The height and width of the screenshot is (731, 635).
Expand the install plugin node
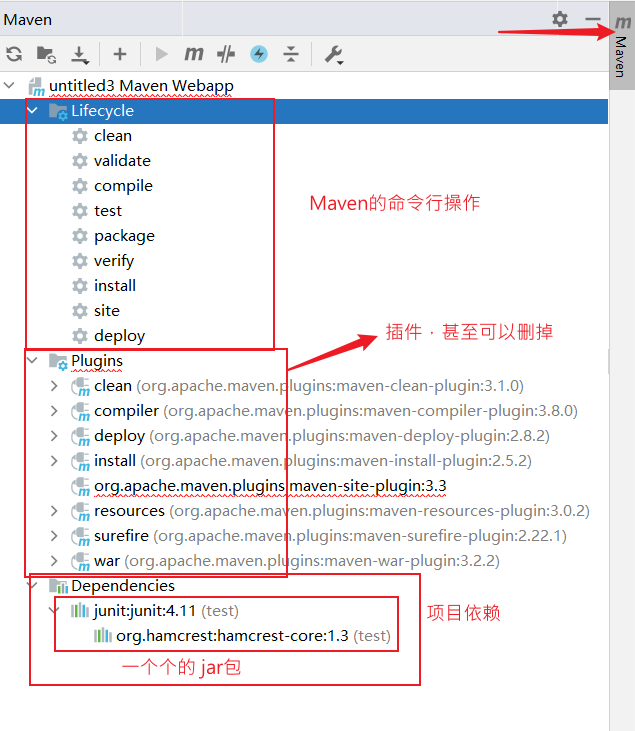pyautogui.click(x=54, y=461)
